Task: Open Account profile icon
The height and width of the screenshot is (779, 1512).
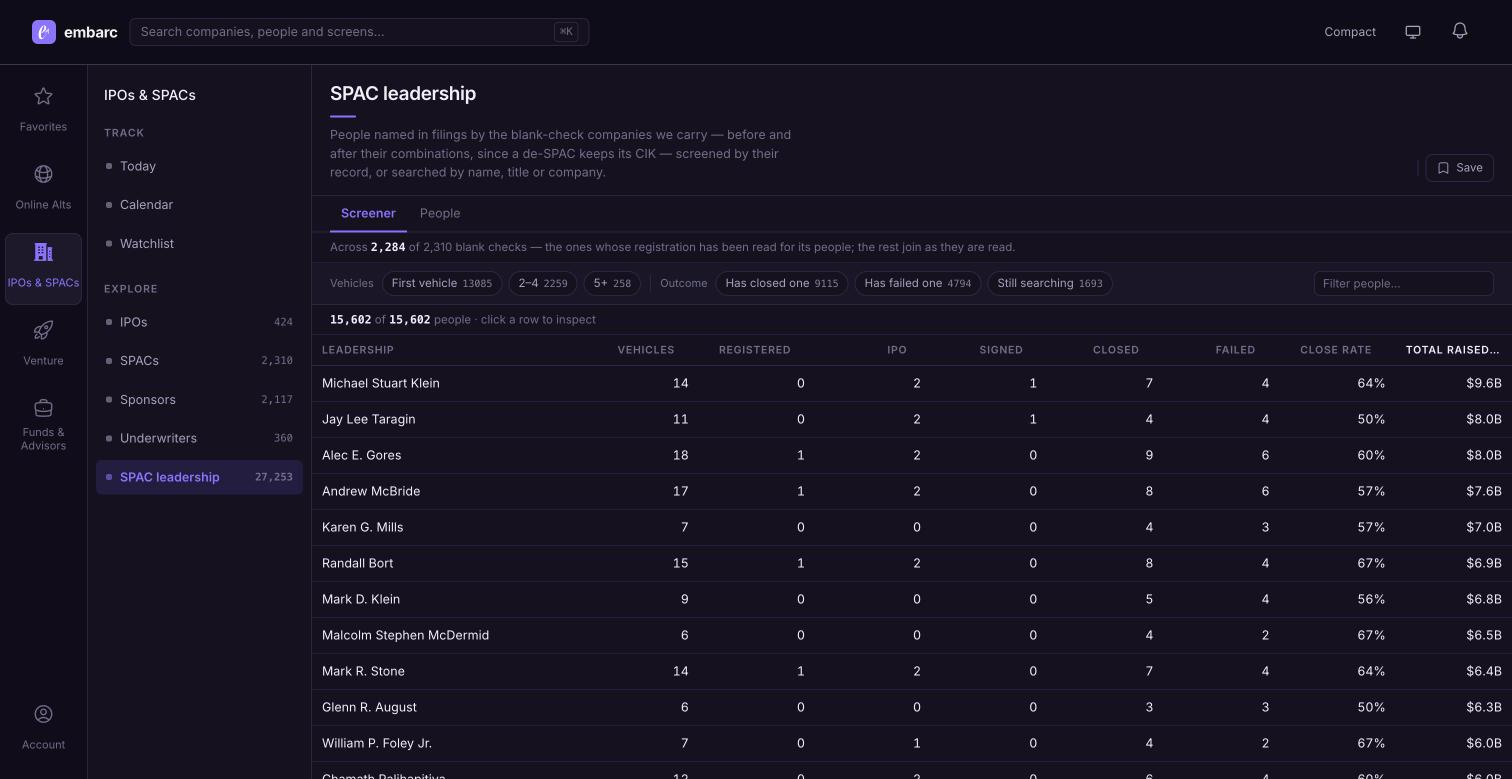Action: (x=43, y=714)
